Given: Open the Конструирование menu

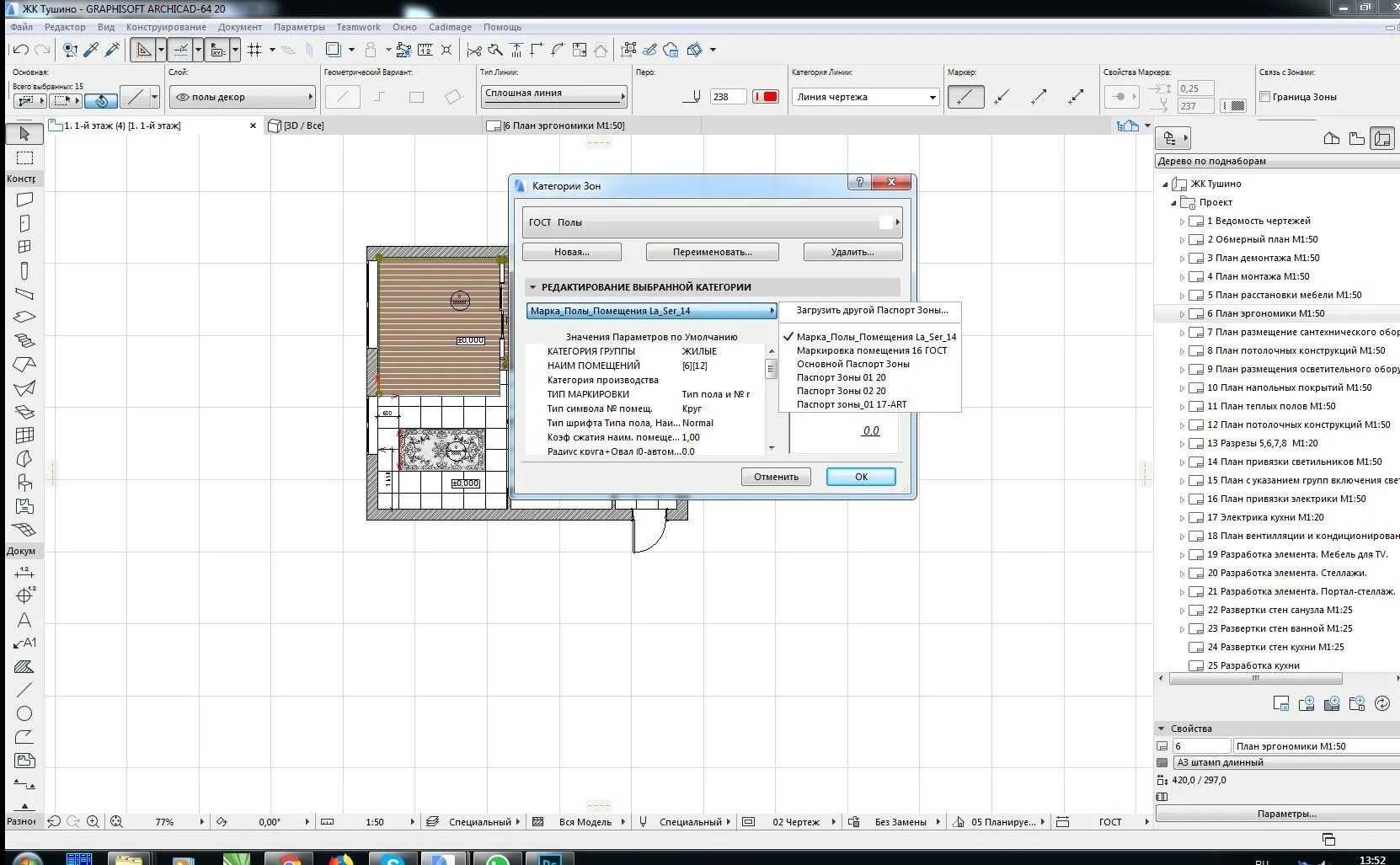Looking at the screenshot, I should click(166, 27).
